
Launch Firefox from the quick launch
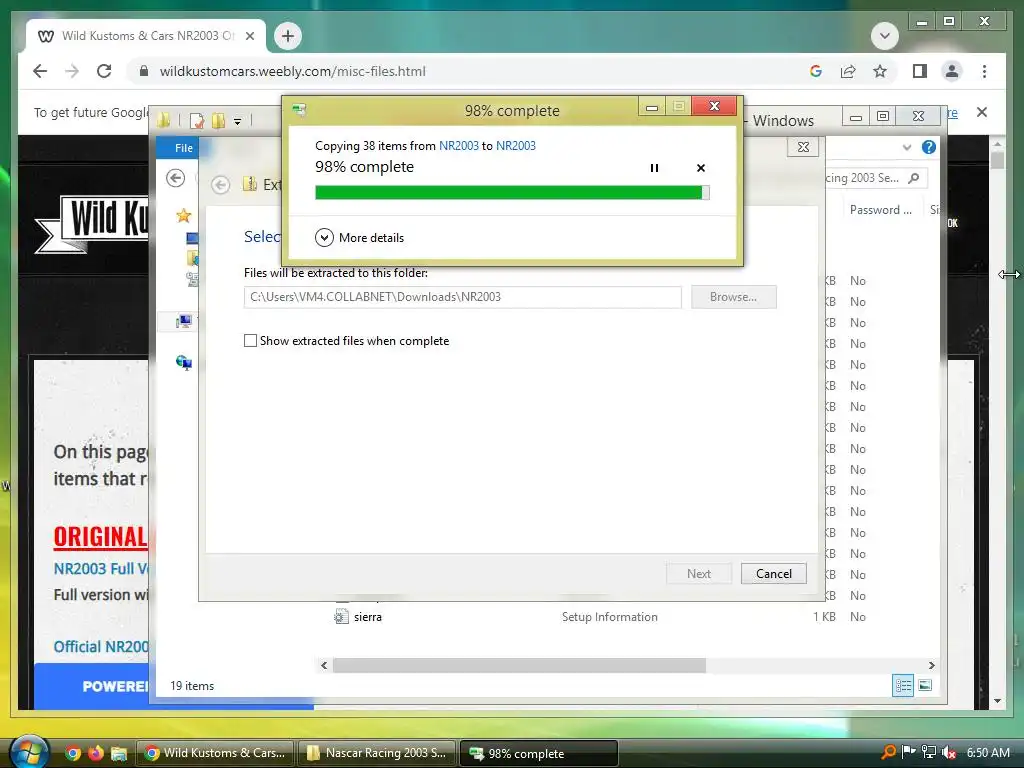click(x=95, y=753)
